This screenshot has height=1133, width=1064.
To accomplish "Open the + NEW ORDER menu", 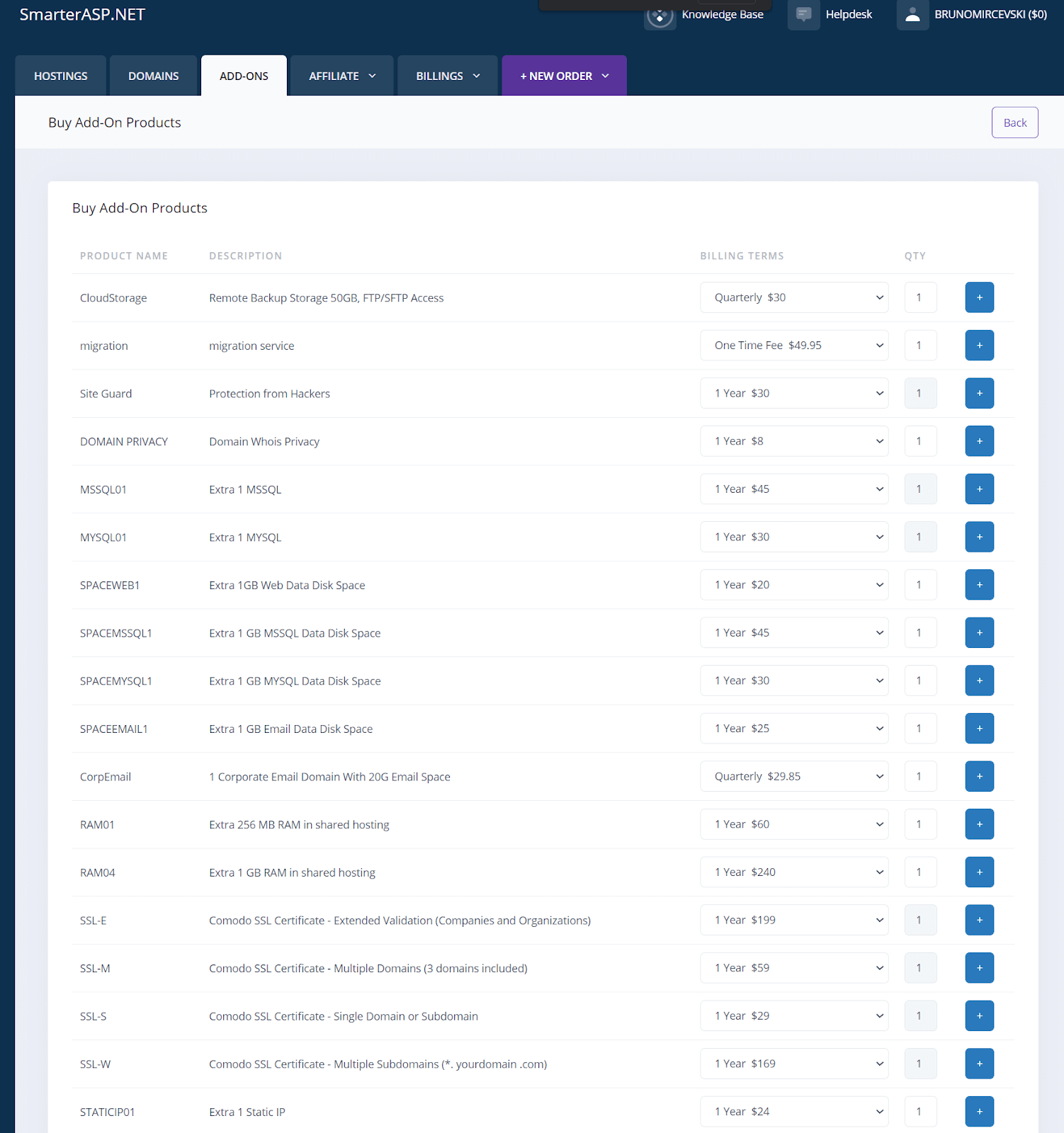I will pos(565,76).
